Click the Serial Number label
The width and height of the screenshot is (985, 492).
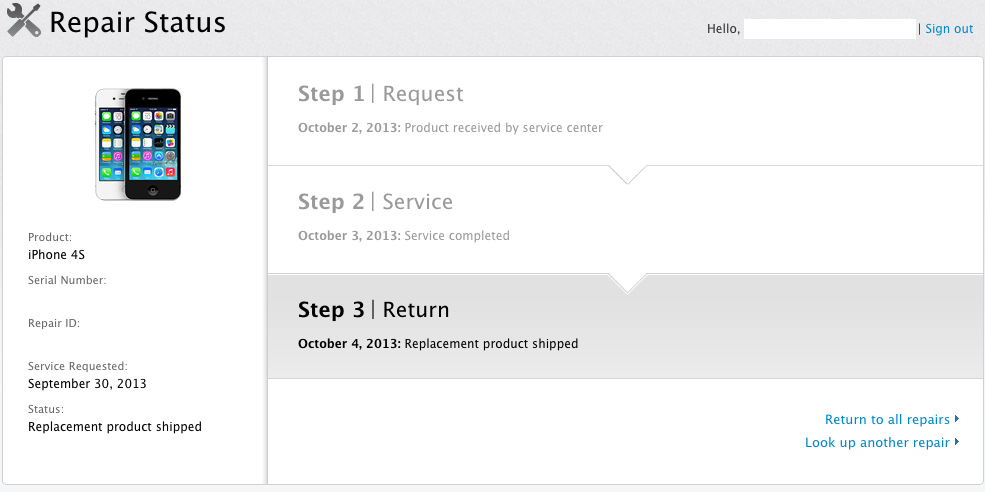(67, 281)
